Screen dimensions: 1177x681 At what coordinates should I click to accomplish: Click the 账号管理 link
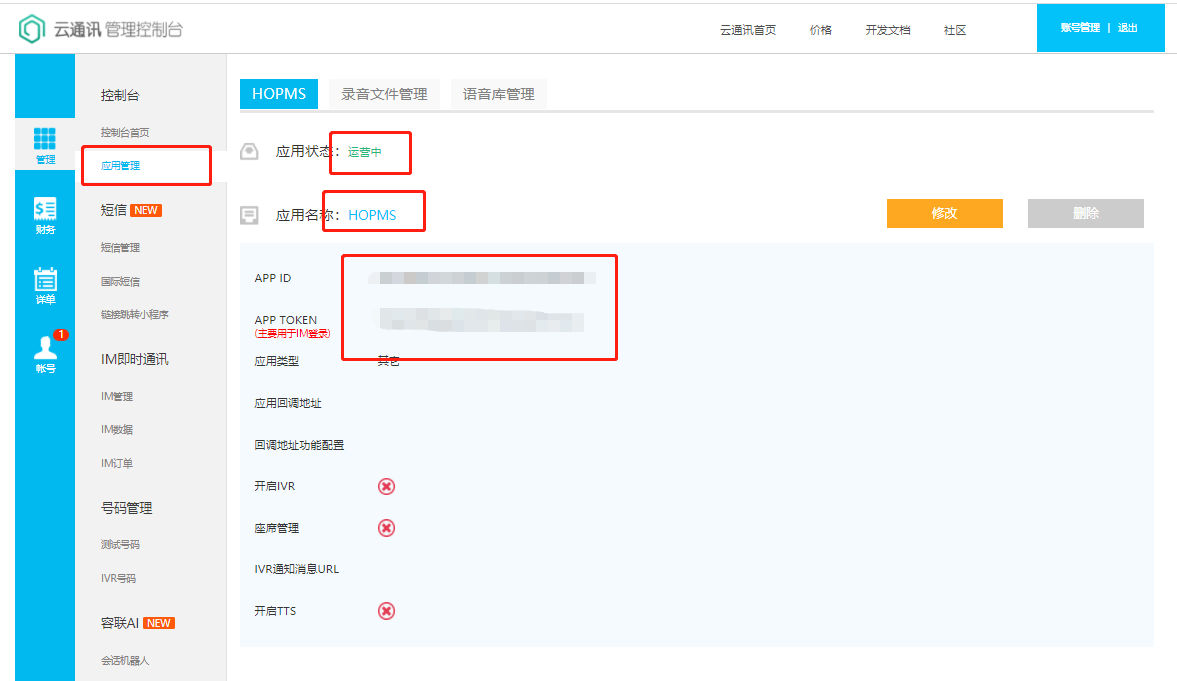point(1080,28)
